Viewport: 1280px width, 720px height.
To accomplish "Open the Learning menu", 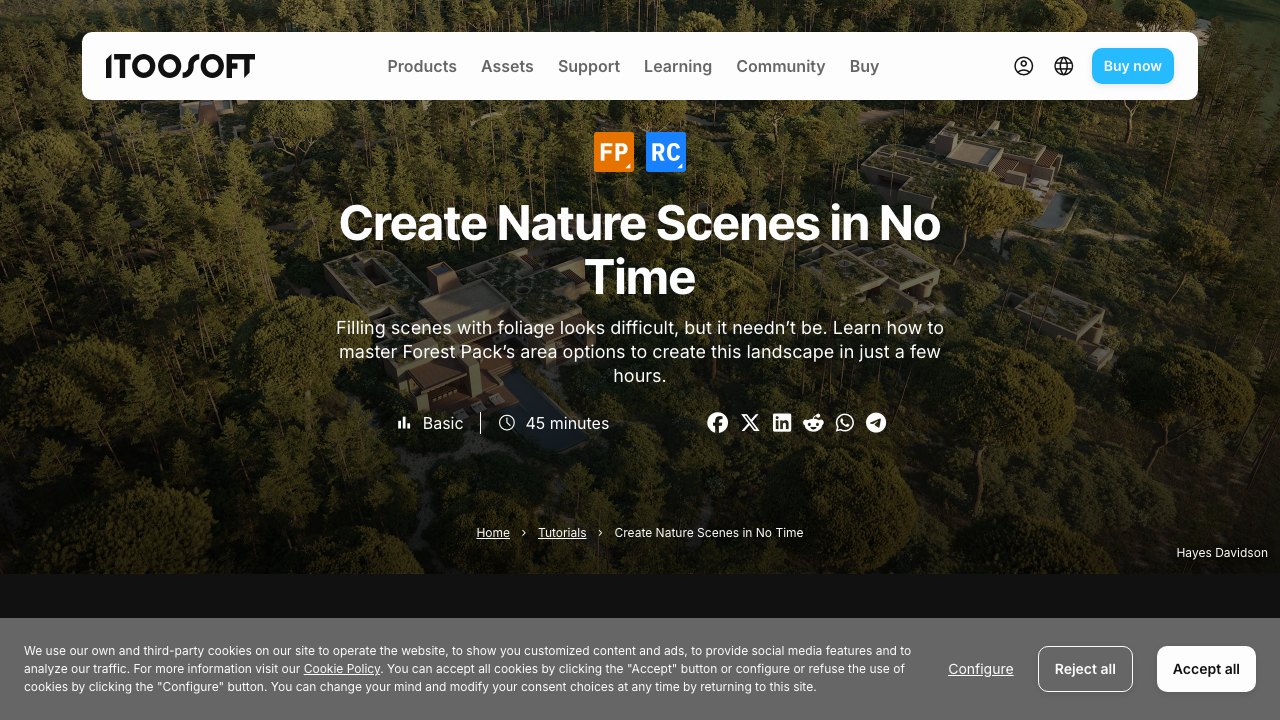I will [x=678, y=66].
